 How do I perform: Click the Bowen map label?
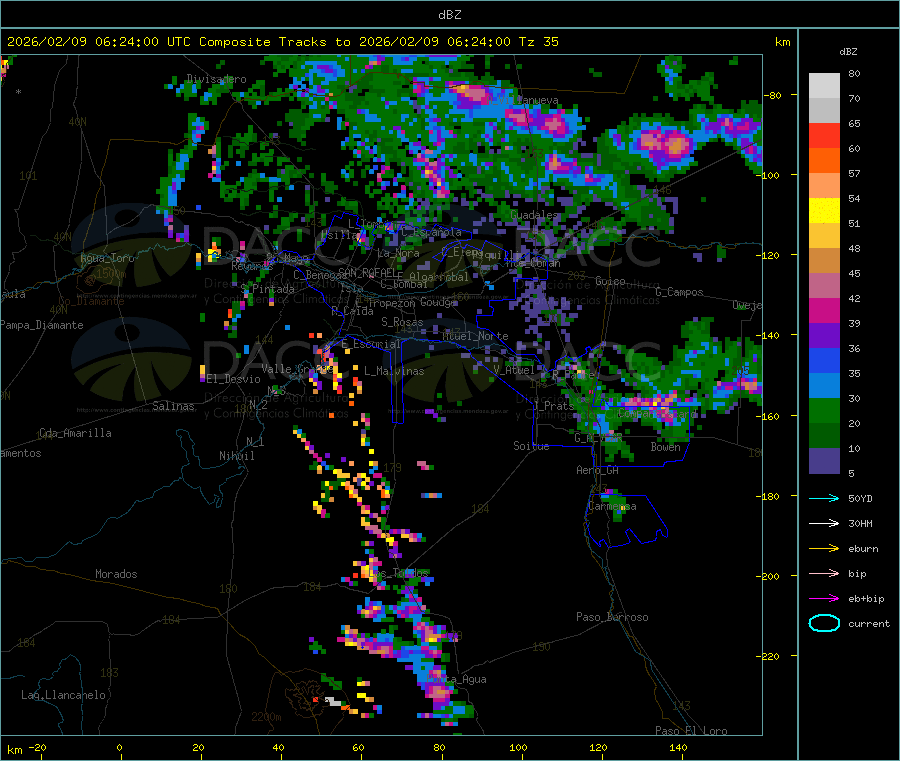click(x=666, y=447)
